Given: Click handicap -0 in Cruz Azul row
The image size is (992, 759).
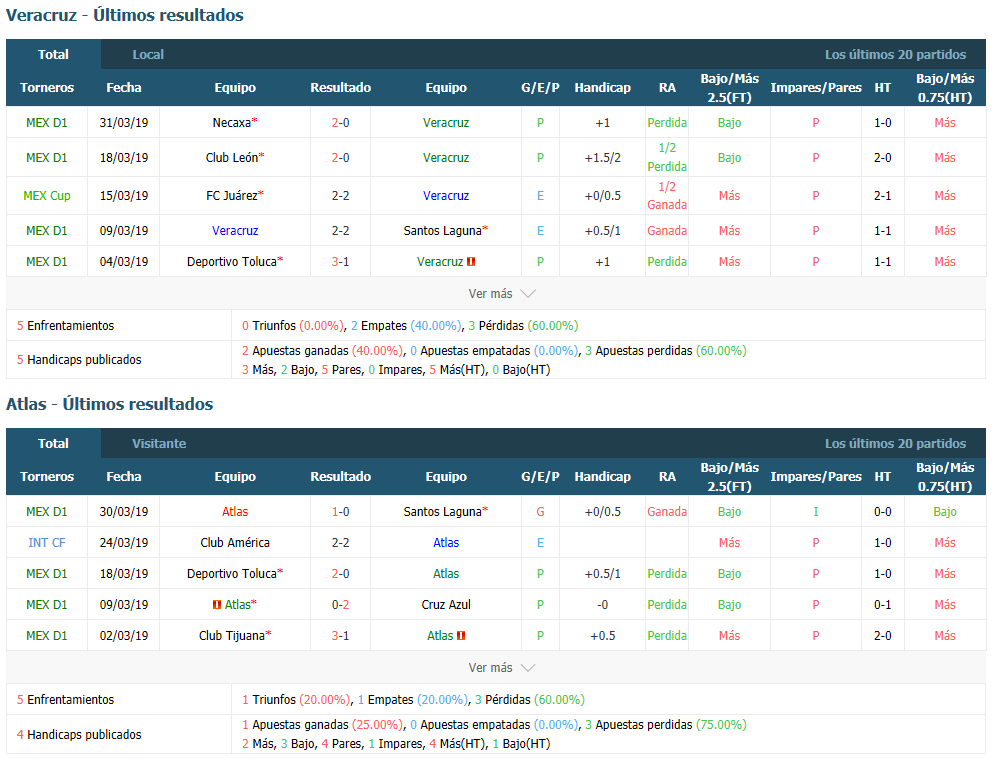Looking at the screenshot, I should [602, 605].
